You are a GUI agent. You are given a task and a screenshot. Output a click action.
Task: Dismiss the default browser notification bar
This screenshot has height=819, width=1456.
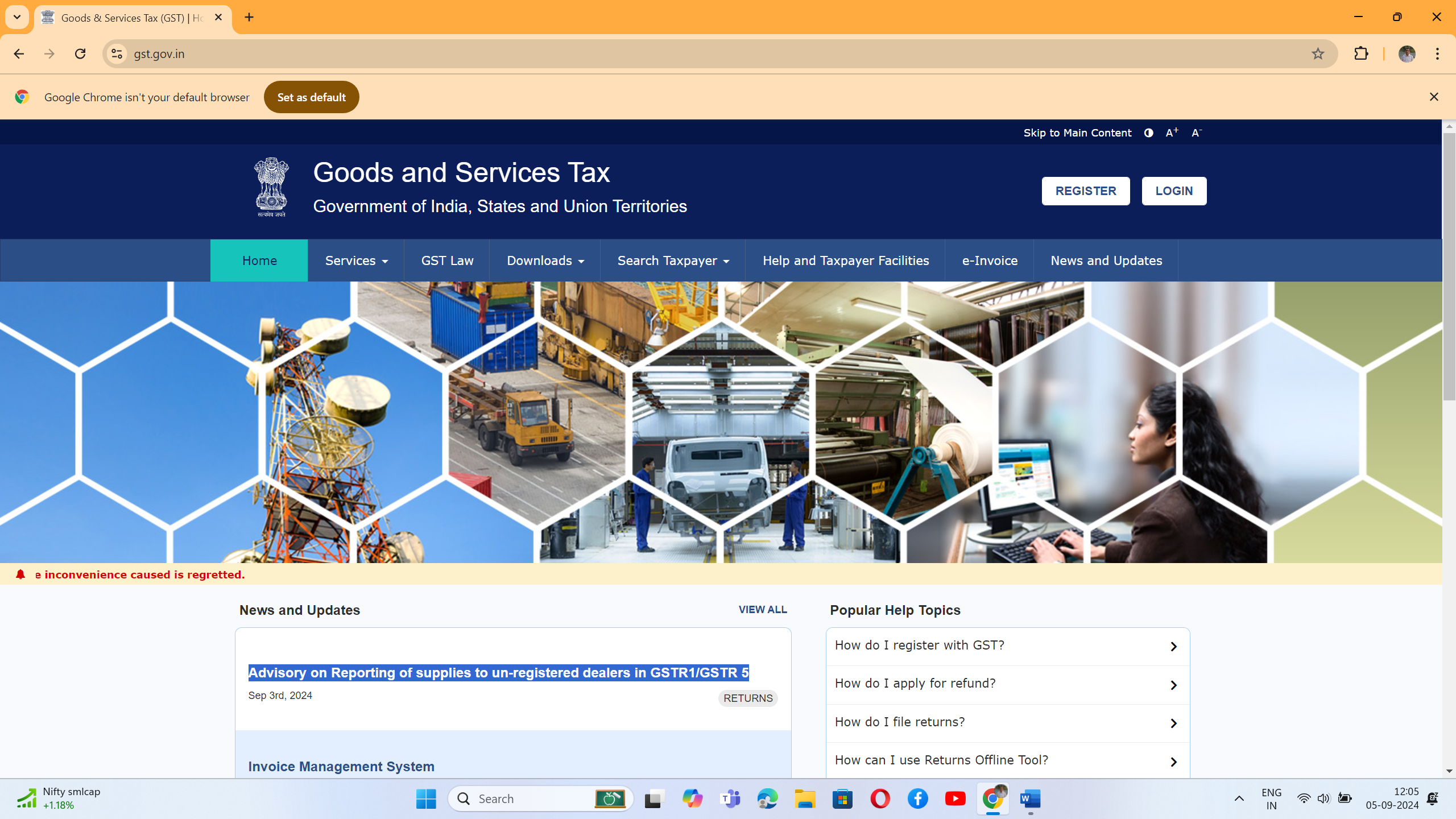pyautogui.click(x=1434, y=97)
